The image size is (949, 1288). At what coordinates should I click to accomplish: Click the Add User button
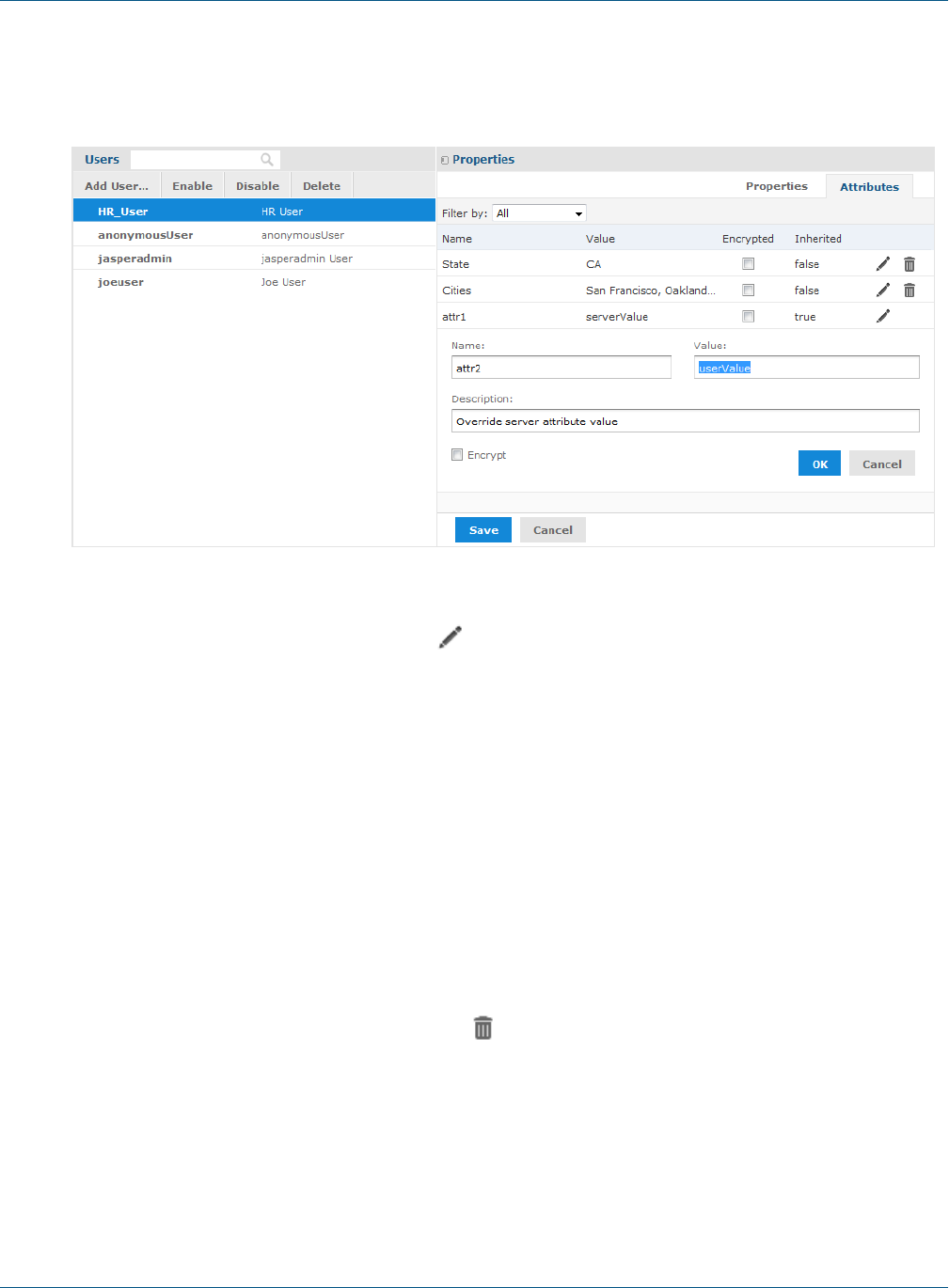coord(117,186)
